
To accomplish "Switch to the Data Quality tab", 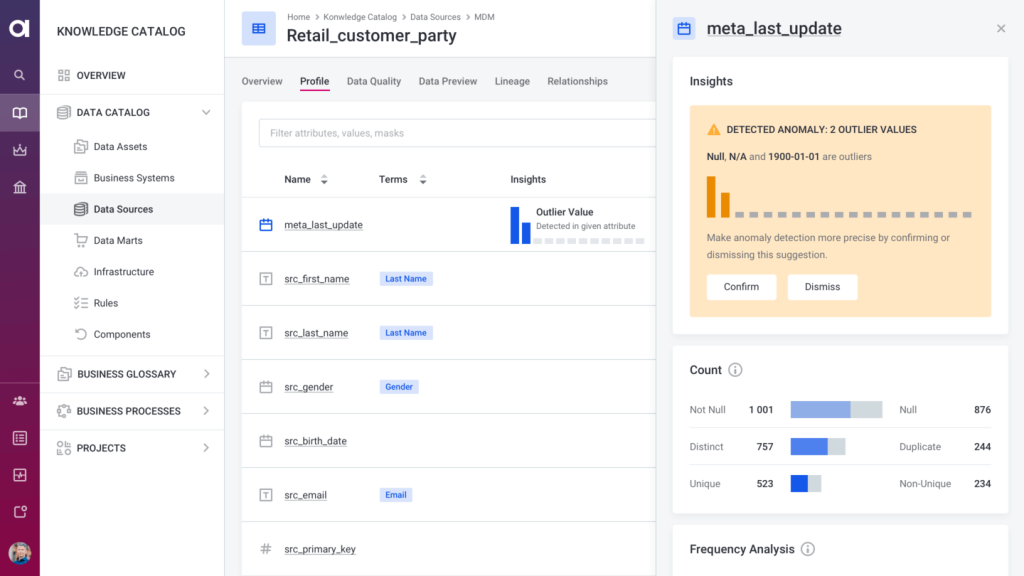I will pos(373,82).
